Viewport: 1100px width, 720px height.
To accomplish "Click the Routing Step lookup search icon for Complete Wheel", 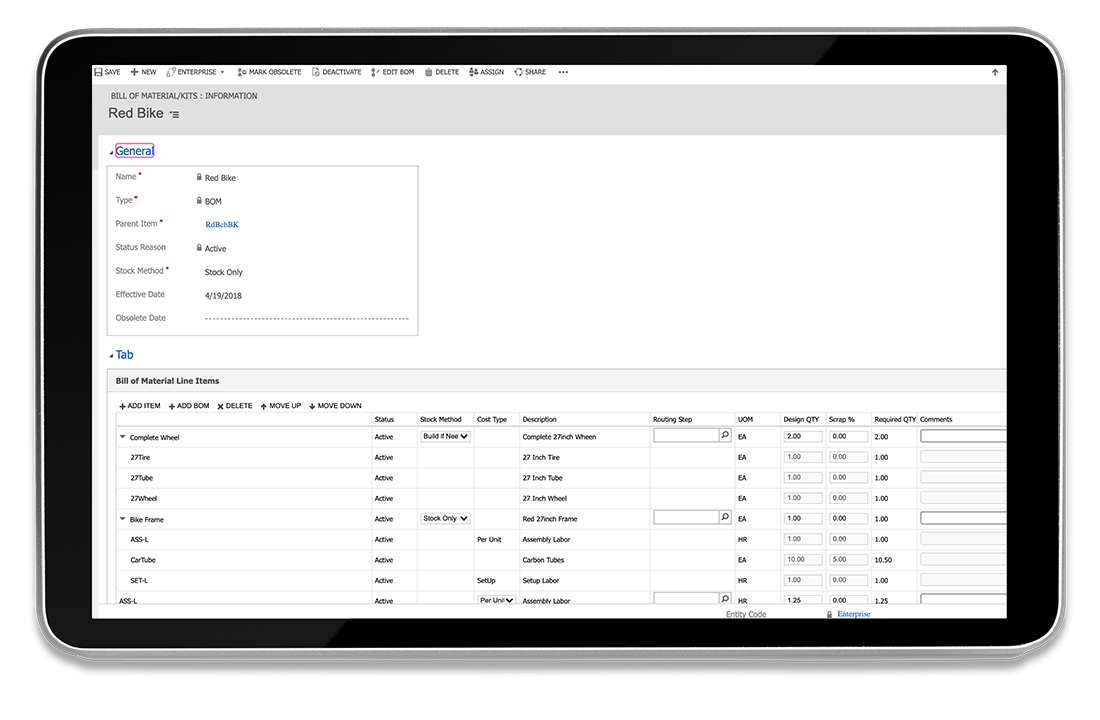I will point(724,436).
